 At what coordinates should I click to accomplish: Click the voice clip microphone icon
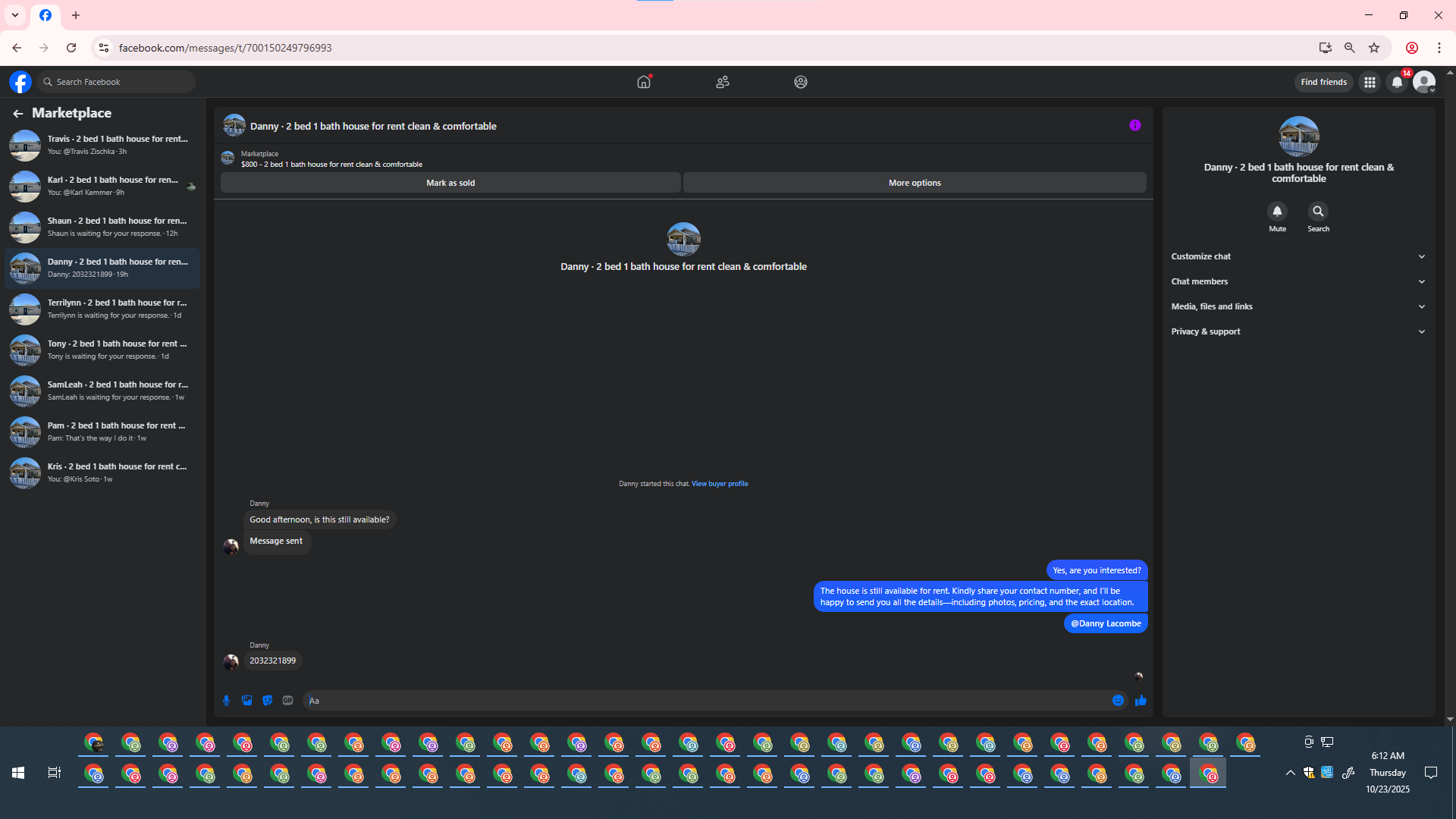tap(226, 701)
